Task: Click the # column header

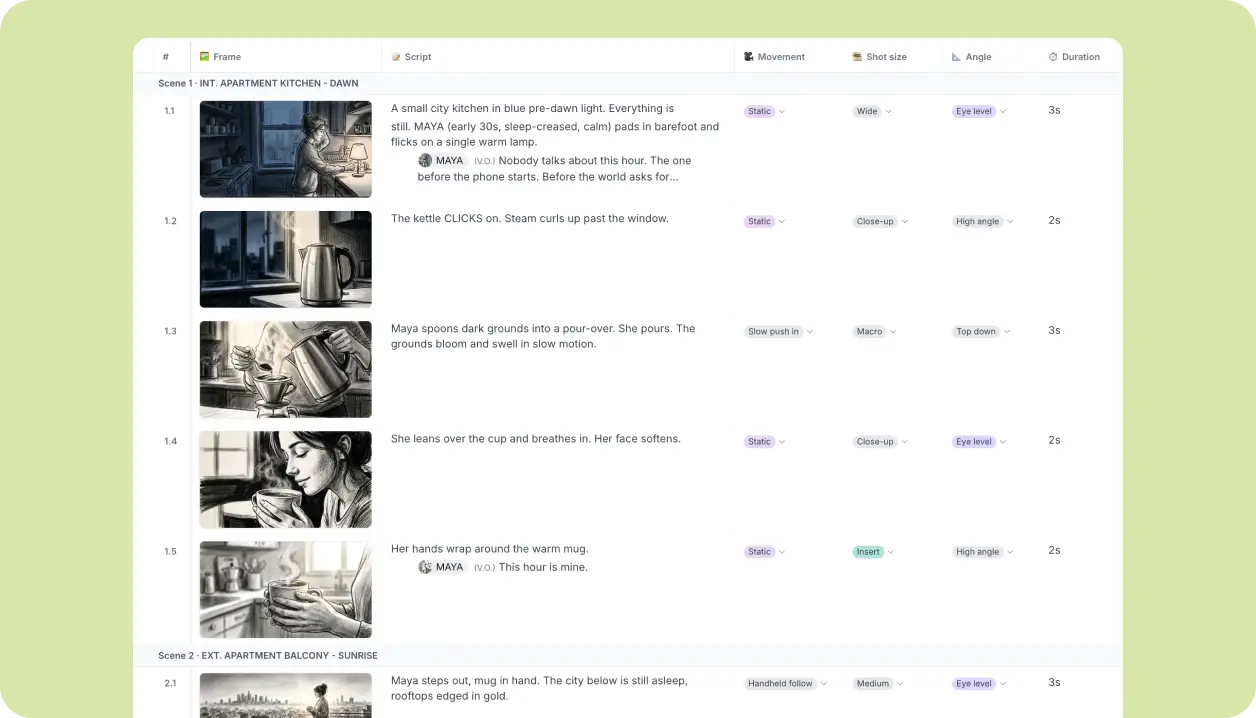Action: (166, 57)
